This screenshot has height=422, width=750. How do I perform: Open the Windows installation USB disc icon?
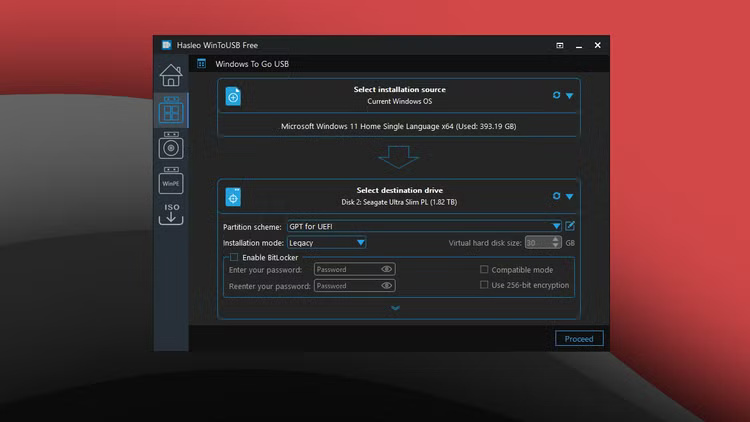pos(171,147)
